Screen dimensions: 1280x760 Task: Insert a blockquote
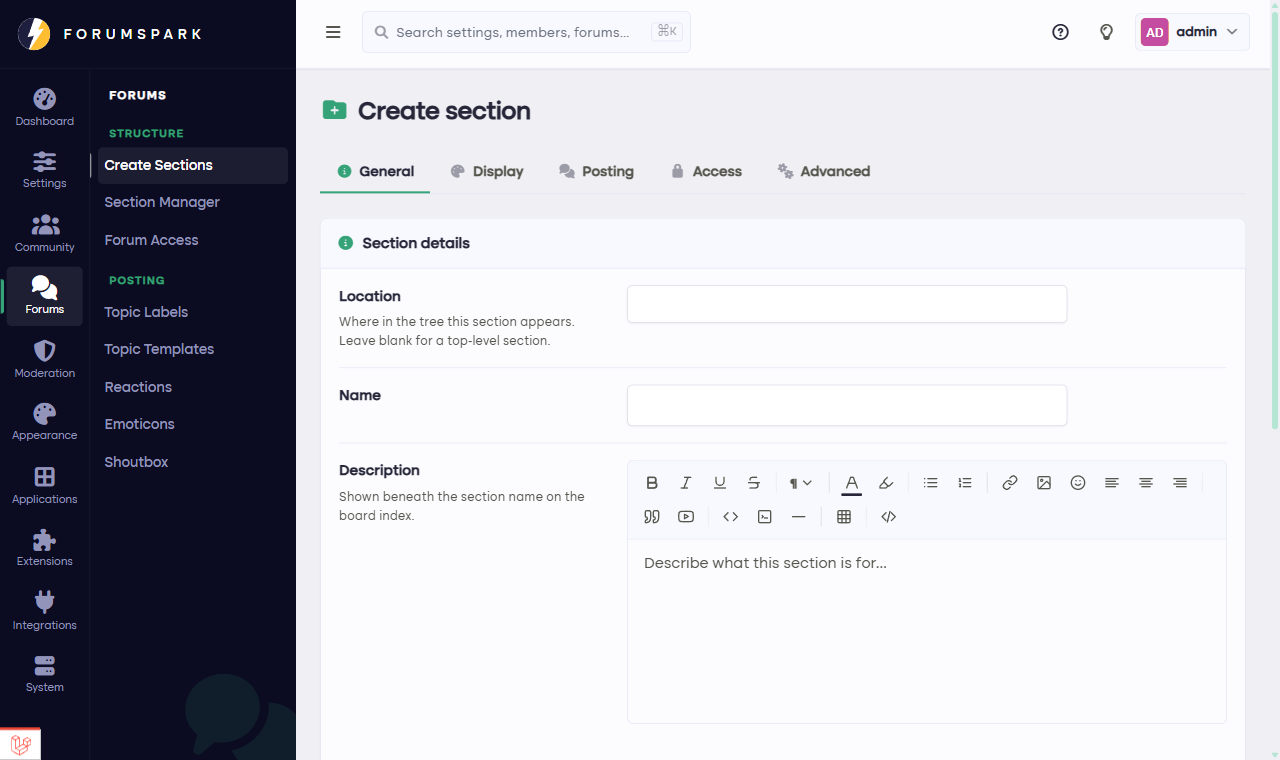652,517
